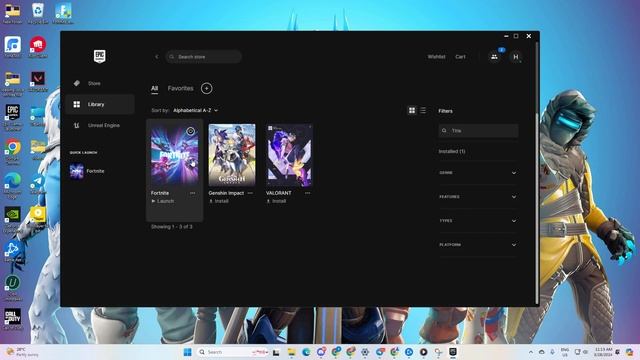Focus the Title filter search field
The image size is (640, 360).
tap(478, 131)
